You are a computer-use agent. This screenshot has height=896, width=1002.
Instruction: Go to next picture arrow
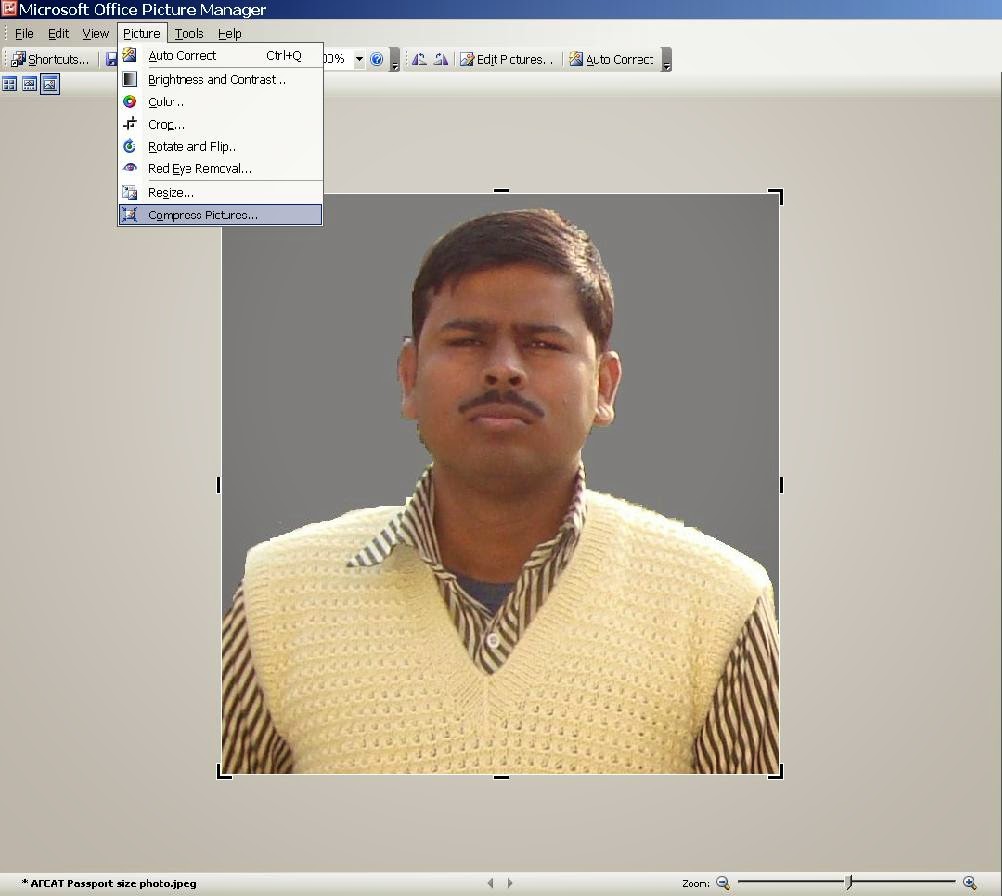(509, 883)
